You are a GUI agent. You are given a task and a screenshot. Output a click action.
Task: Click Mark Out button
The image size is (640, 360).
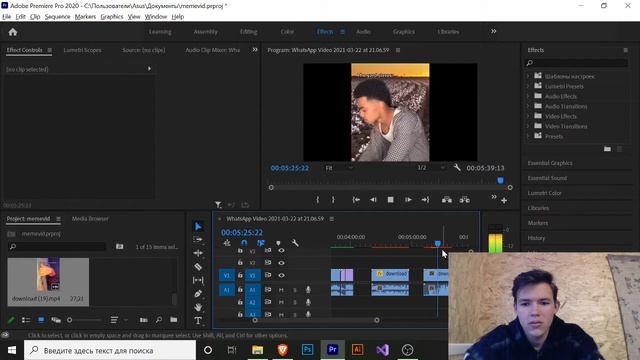tap(333, 200)
